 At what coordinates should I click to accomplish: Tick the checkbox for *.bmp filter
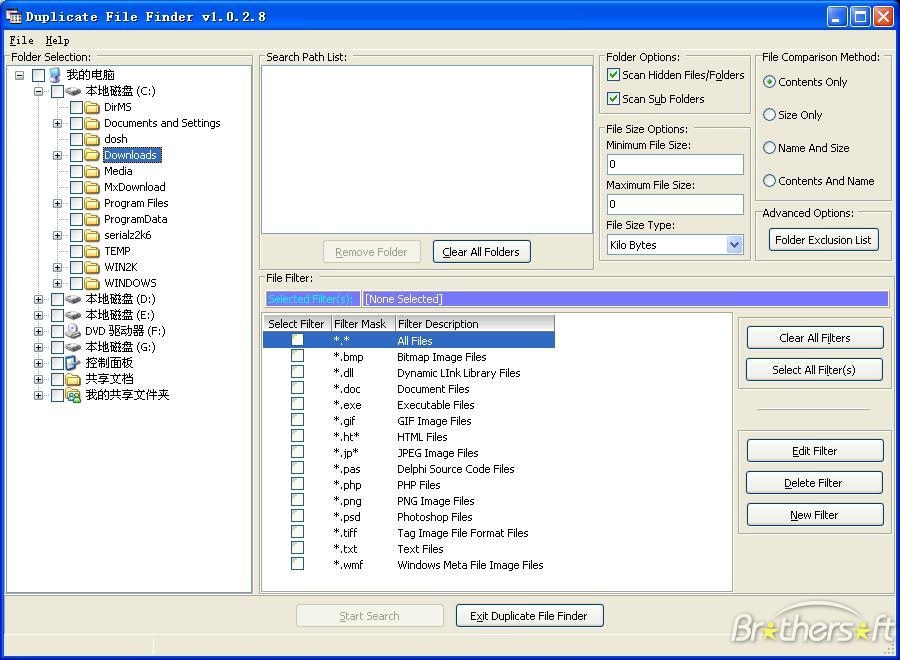coord(297,356)
